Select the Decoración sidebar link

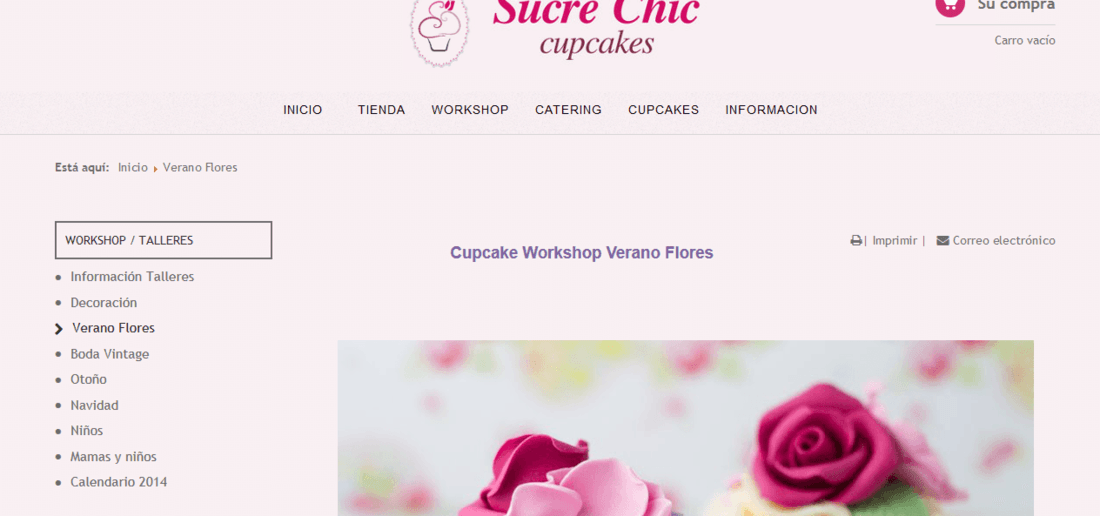click(x=104, y=303)
